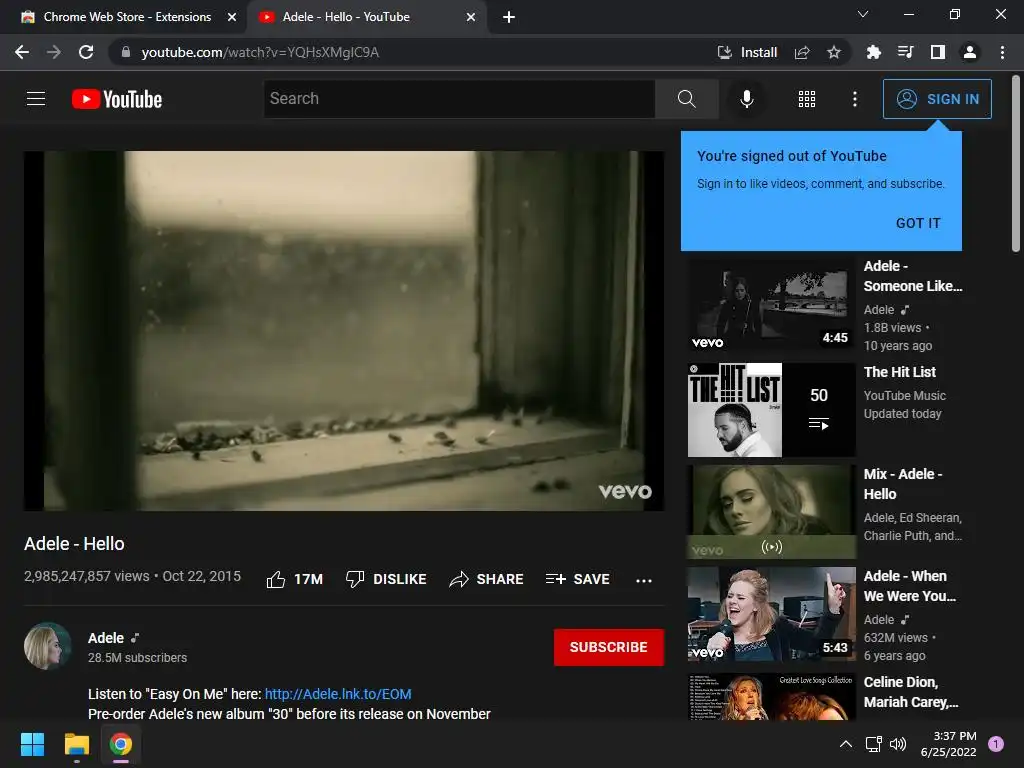
Task: Click the video player to play/pause
Action: coord(344,330)
